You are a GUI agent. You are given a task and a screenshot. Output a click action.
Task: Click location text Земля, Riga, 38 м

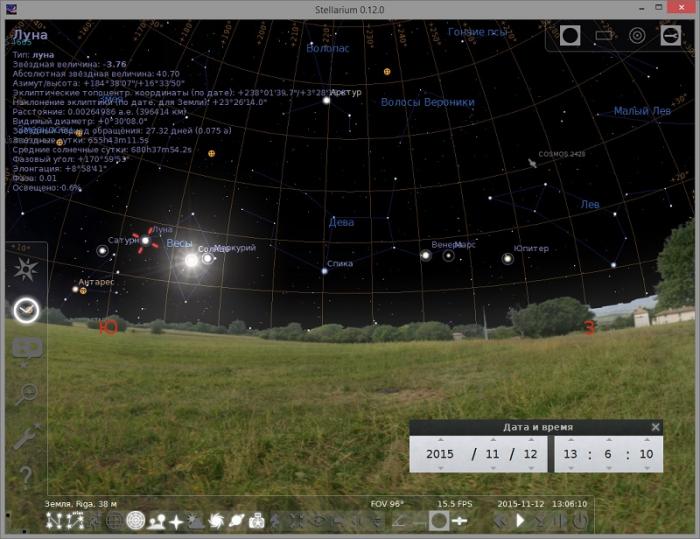80,504
